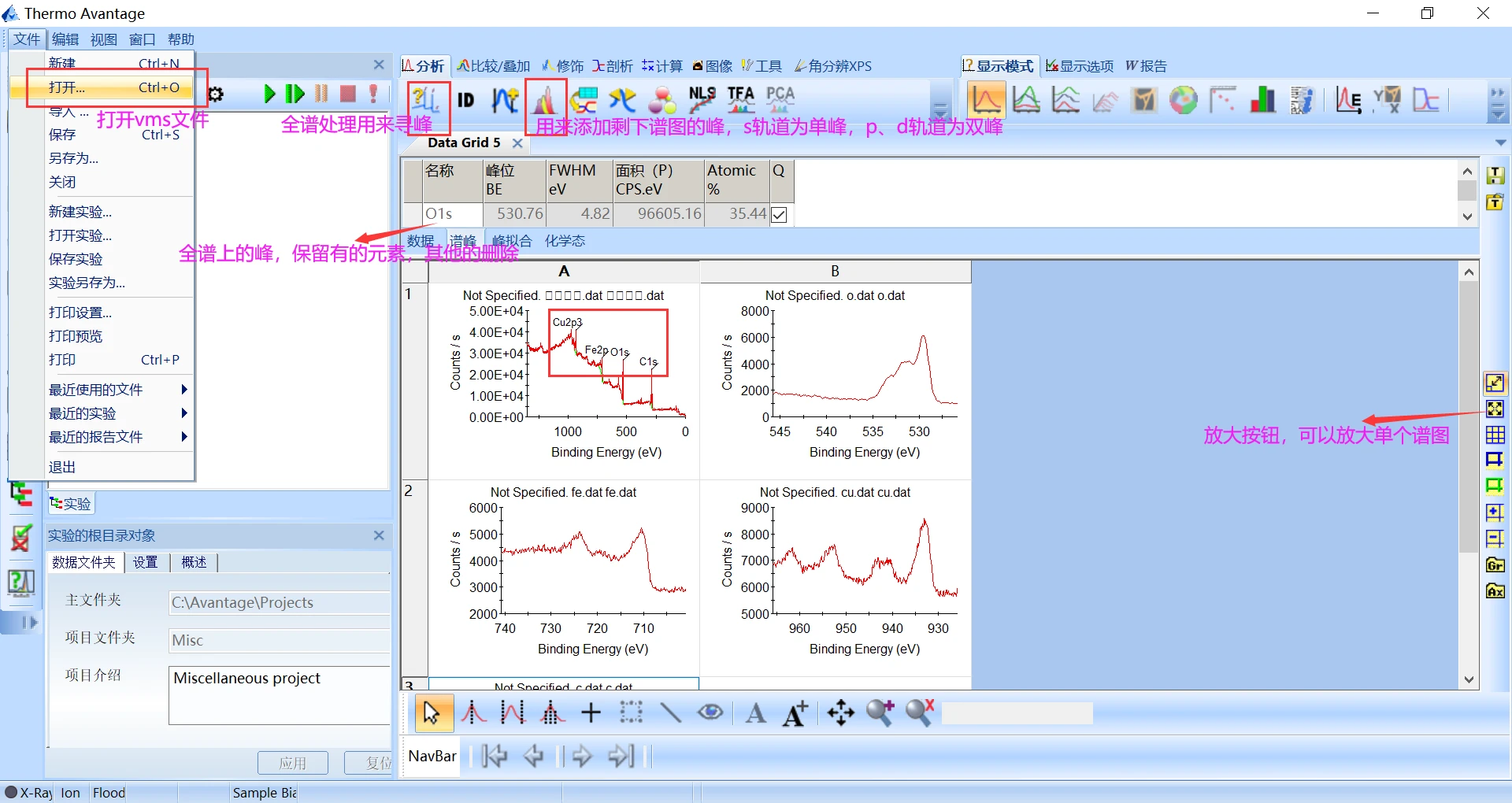
Task: Expand the recent report files submenu
Action: pyautogui.click(x=184, y=437)
